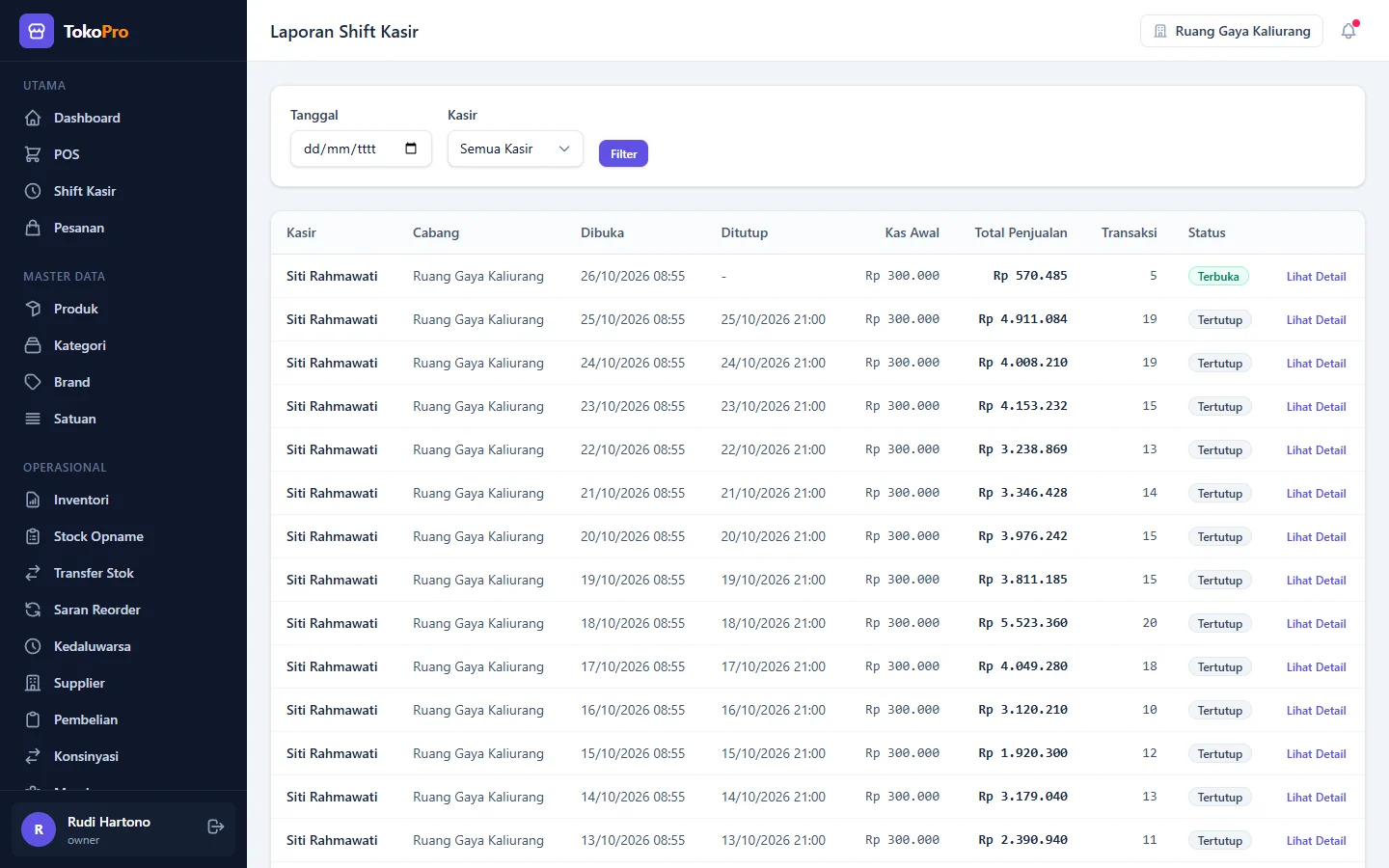Click the POS cart icon
The image size is (1389, 868).
click(33, 154)
